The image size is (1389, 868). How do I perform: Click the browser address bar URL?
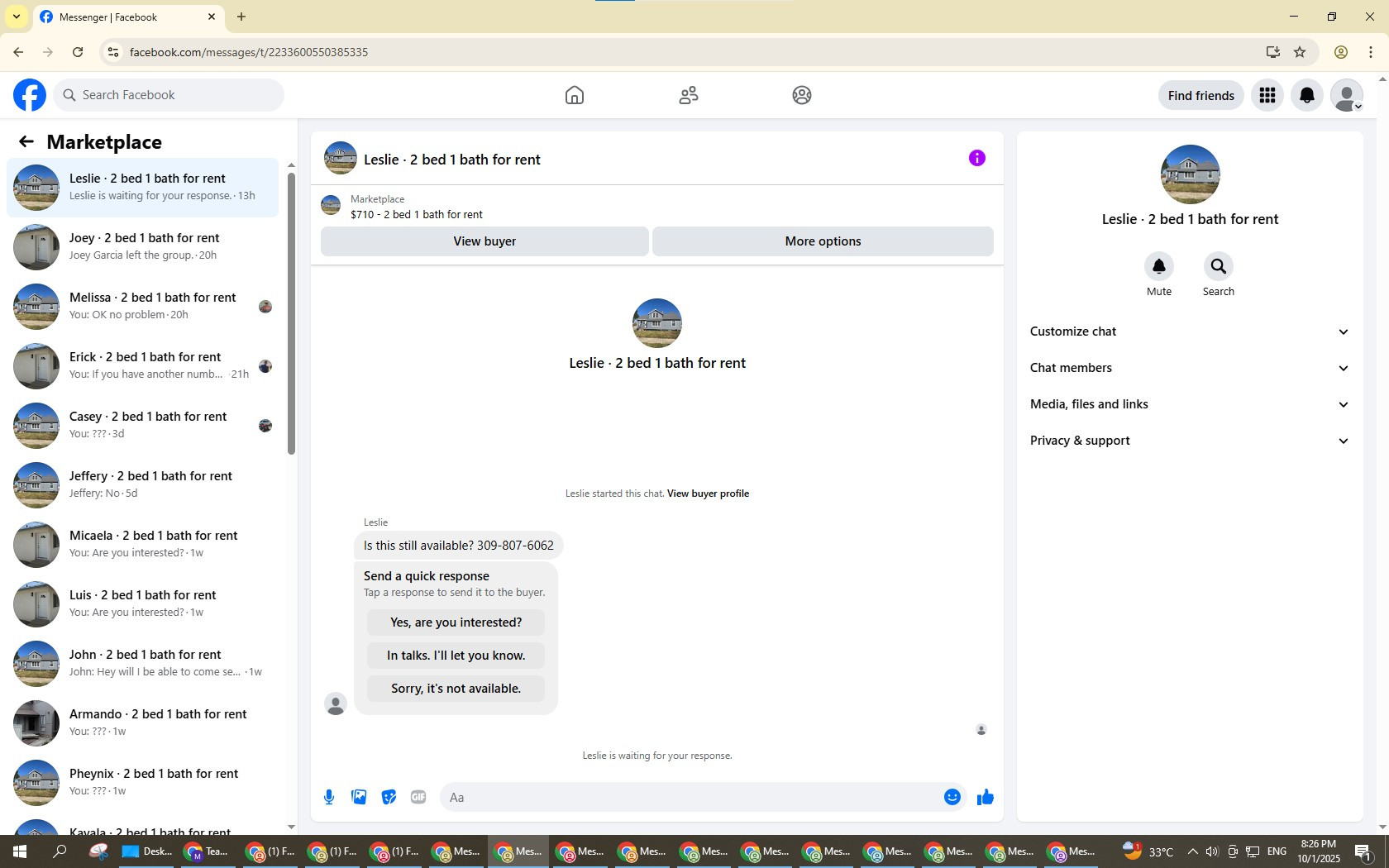coord(249,52)
